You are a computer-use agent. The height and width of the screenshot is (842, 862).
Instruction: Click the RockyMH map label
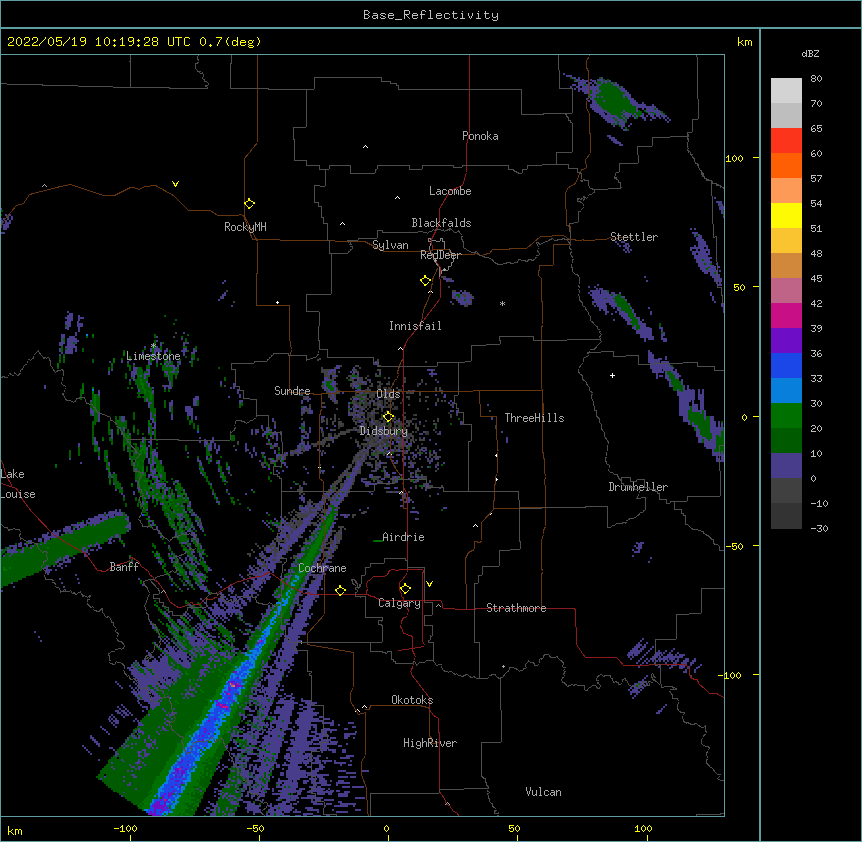click(x=245, y=227)
